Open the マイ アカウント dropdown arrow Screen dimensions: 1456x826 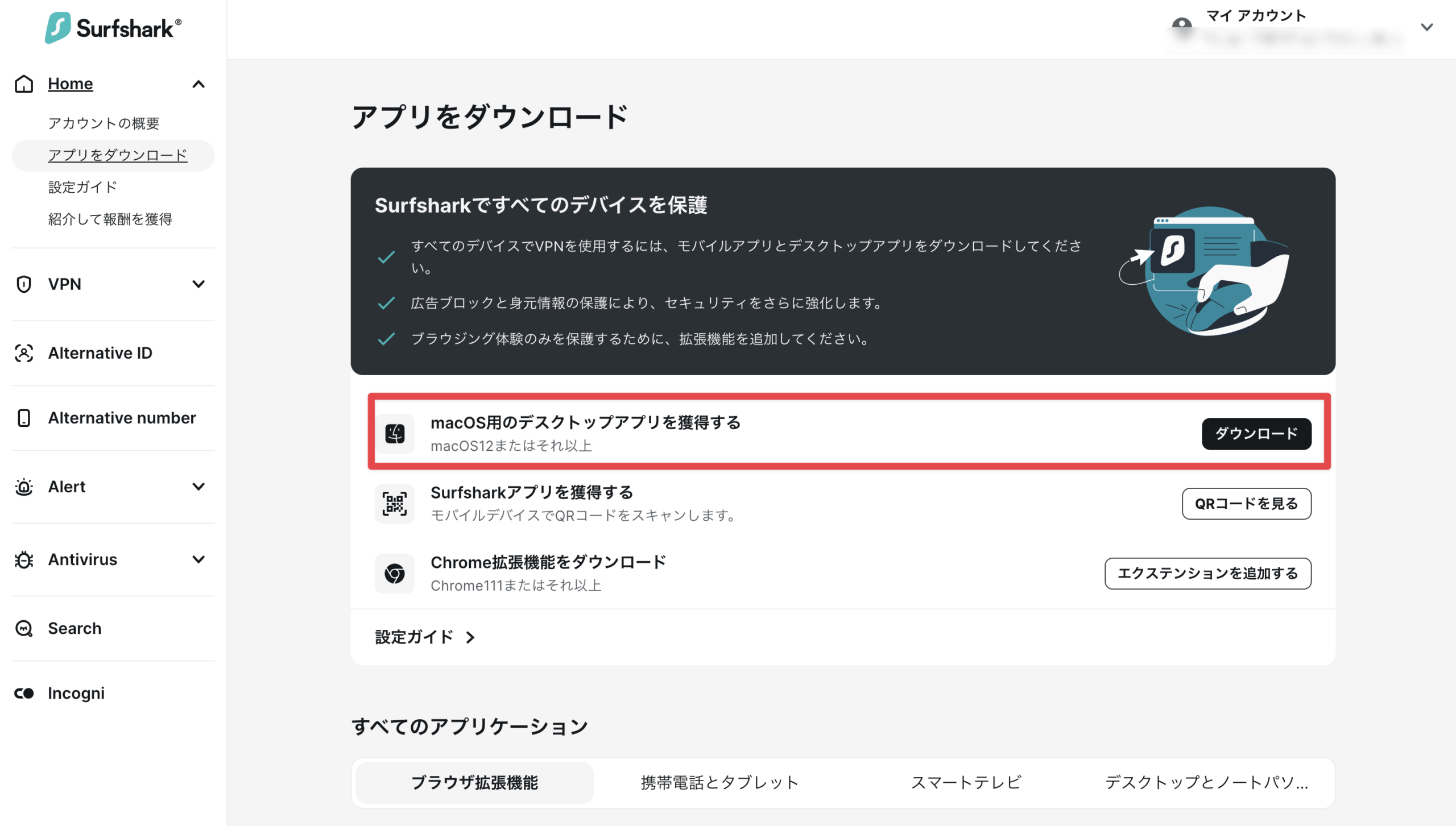tap(1426, 27)
